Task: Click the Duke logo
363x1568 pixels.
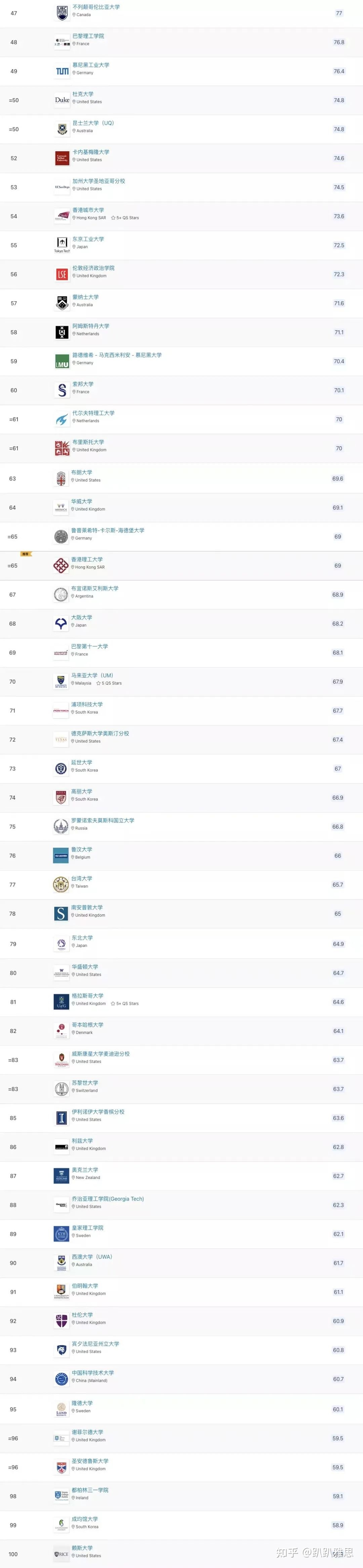Action: coord(62,100)
